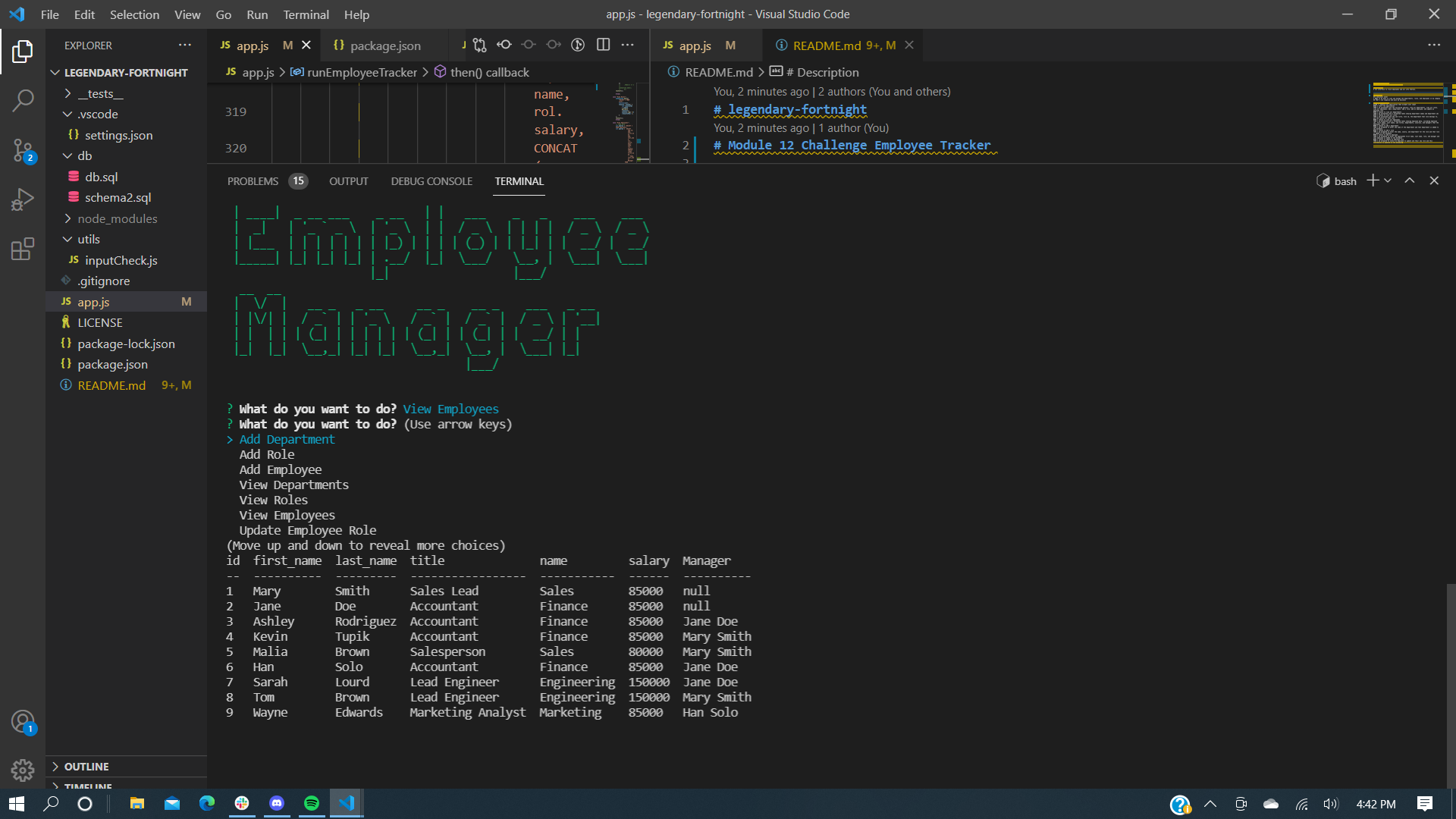The height and width of the screenshot is (819, 1456).
Task: Expand the node_modules folder
Action: click(x=118, y=218)
